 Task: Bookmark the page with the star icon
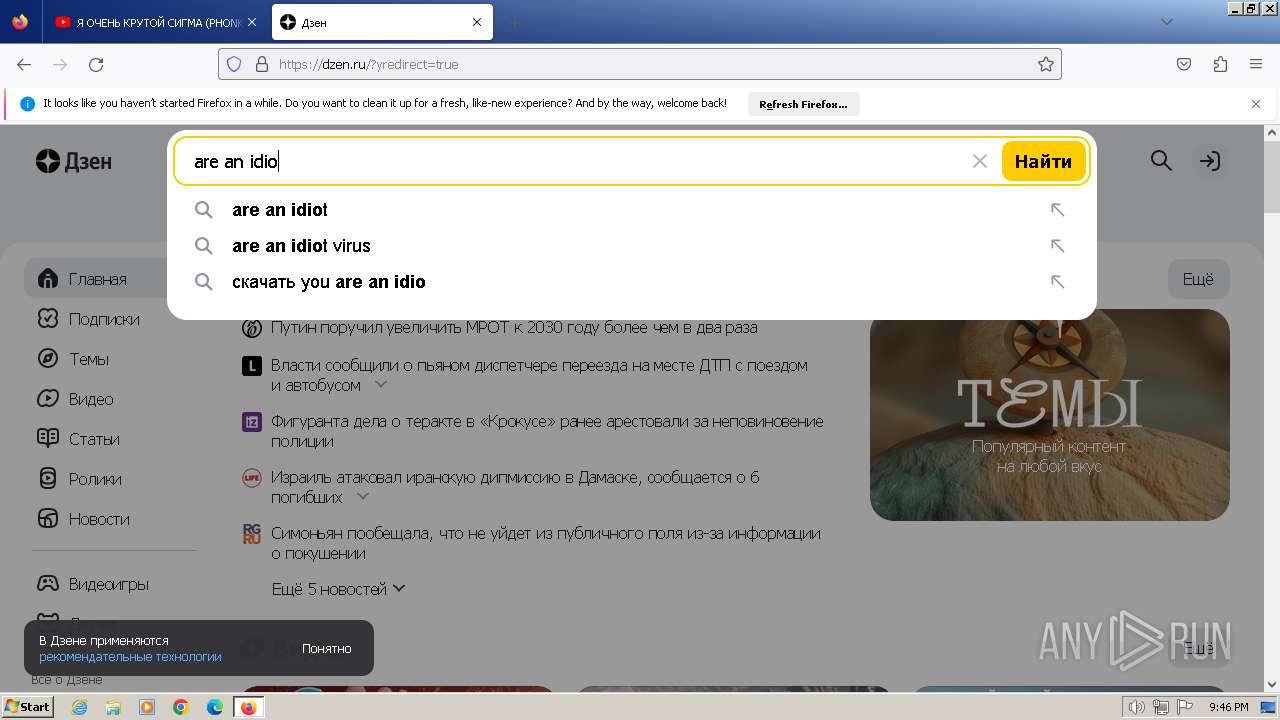pyautogui.click(x=1046, y=64)
